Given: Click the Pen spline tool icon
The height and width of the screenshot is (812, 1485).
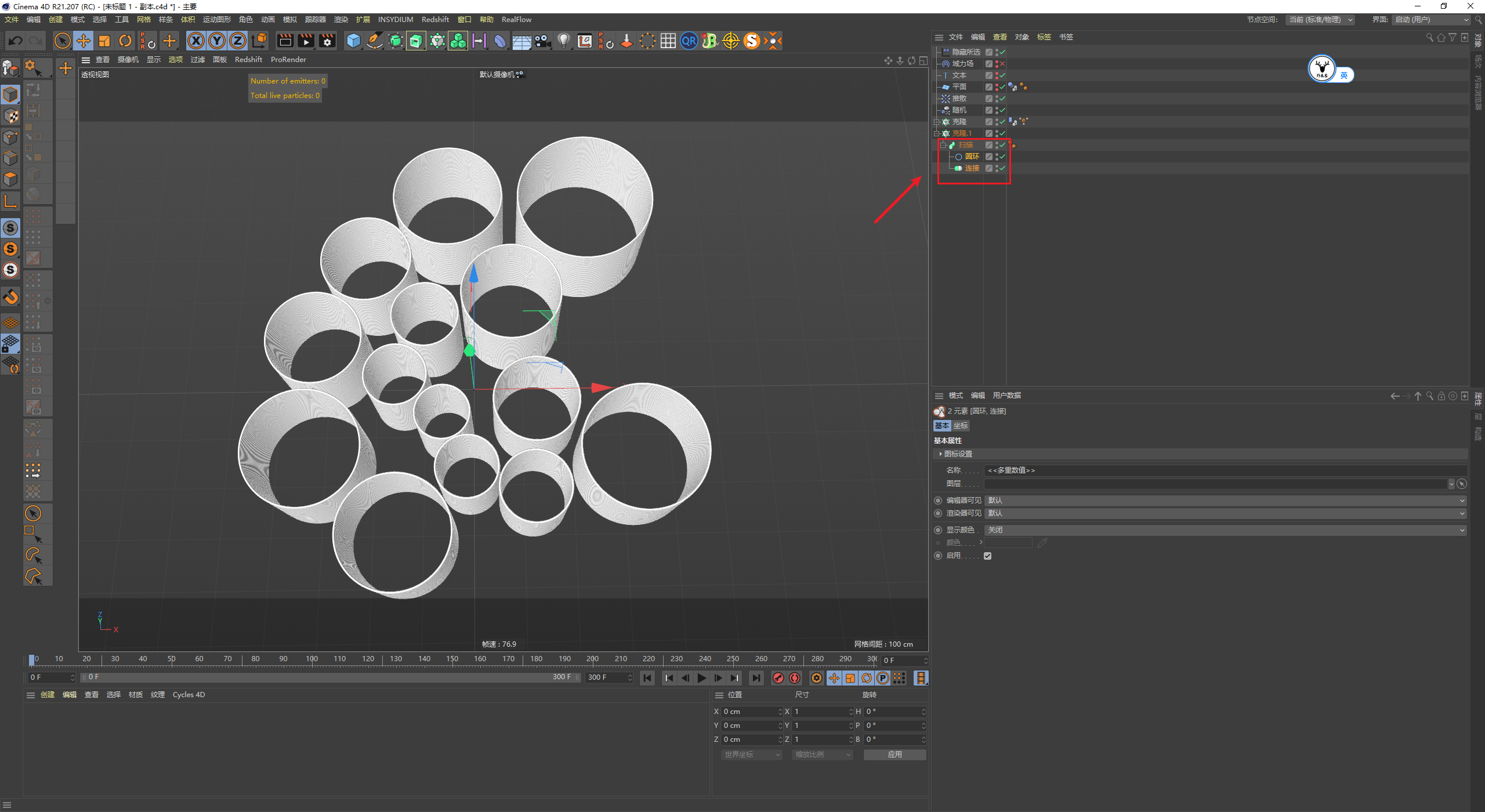Looking at the screenshot, I should tap(375, 41).
